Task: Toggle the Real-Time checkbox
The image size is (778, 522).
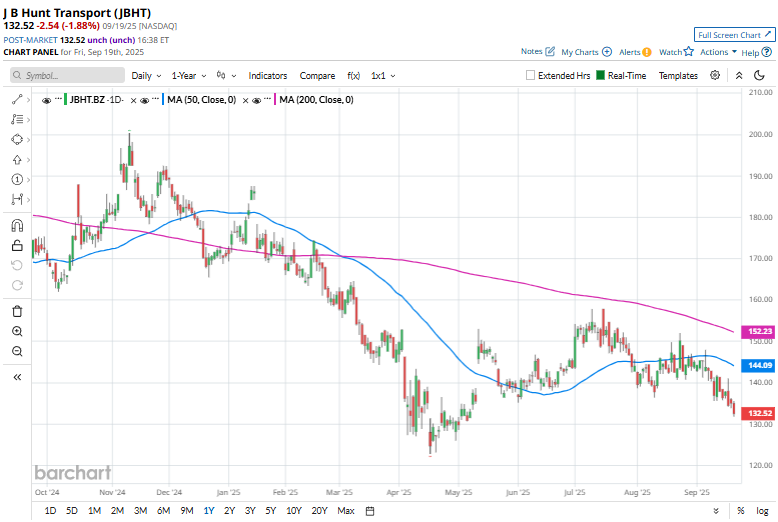Action: (x=601, y=75)
